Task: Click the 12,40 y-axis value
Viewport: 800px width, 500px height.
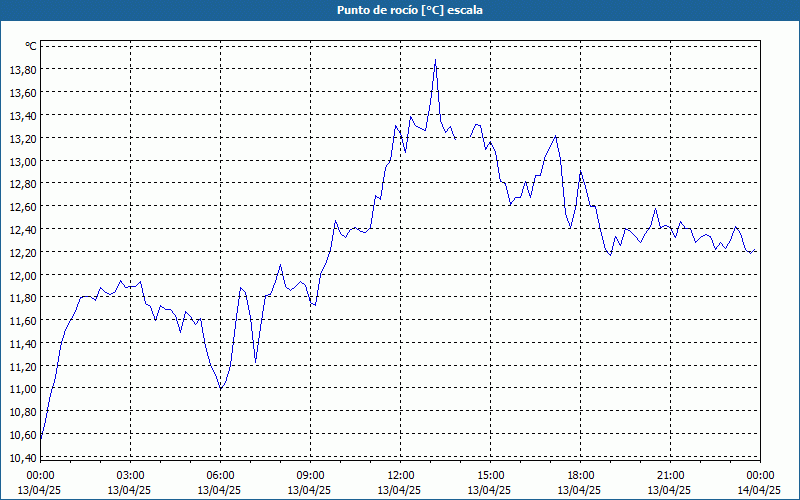Action: 23,231
